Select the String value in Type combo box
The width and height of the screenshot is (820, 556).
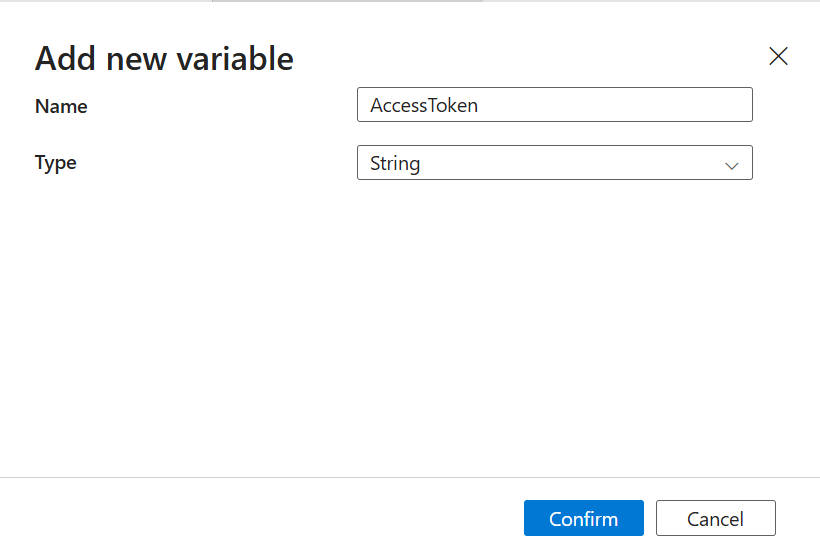coord(395,163)
